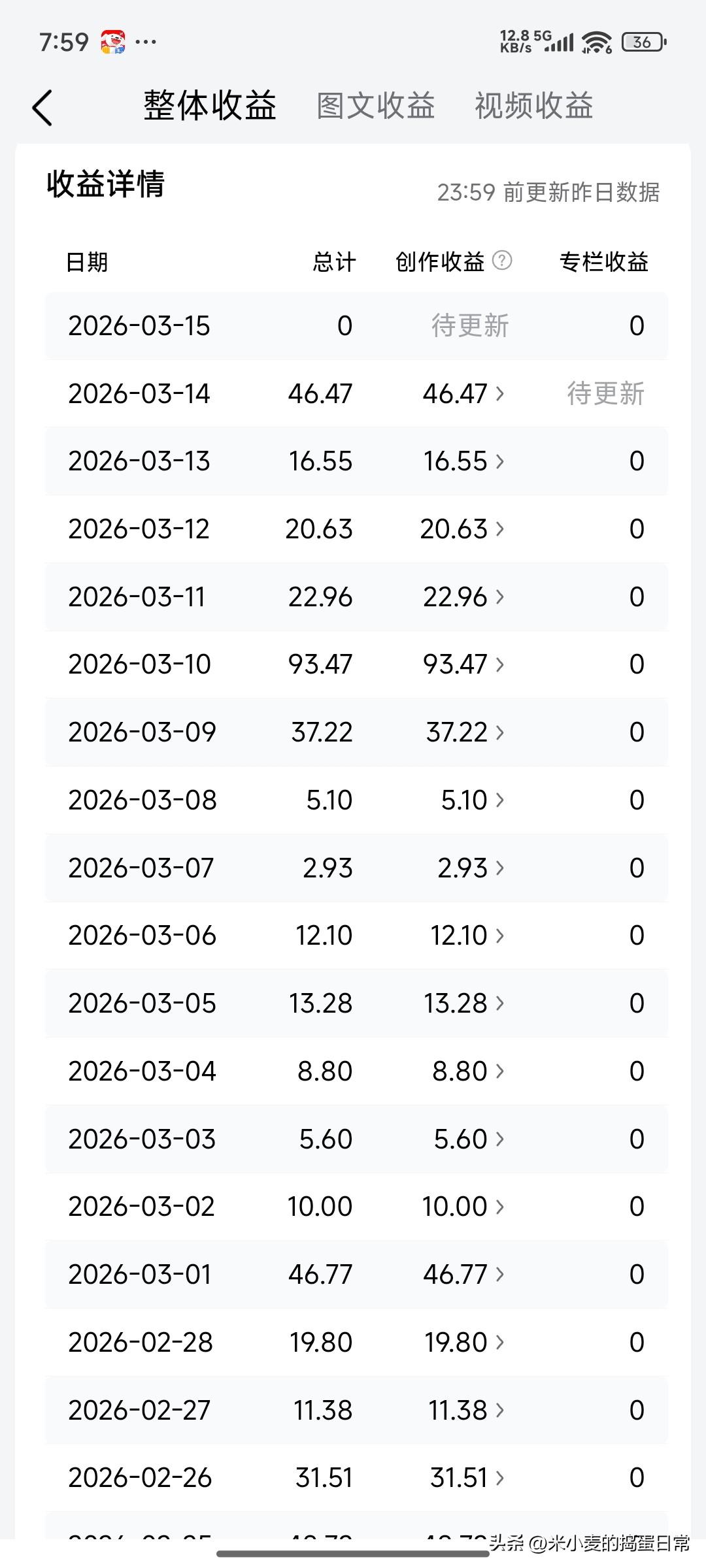
Task: Expand 2.93 creation income for 03-07
Action: 471,868
